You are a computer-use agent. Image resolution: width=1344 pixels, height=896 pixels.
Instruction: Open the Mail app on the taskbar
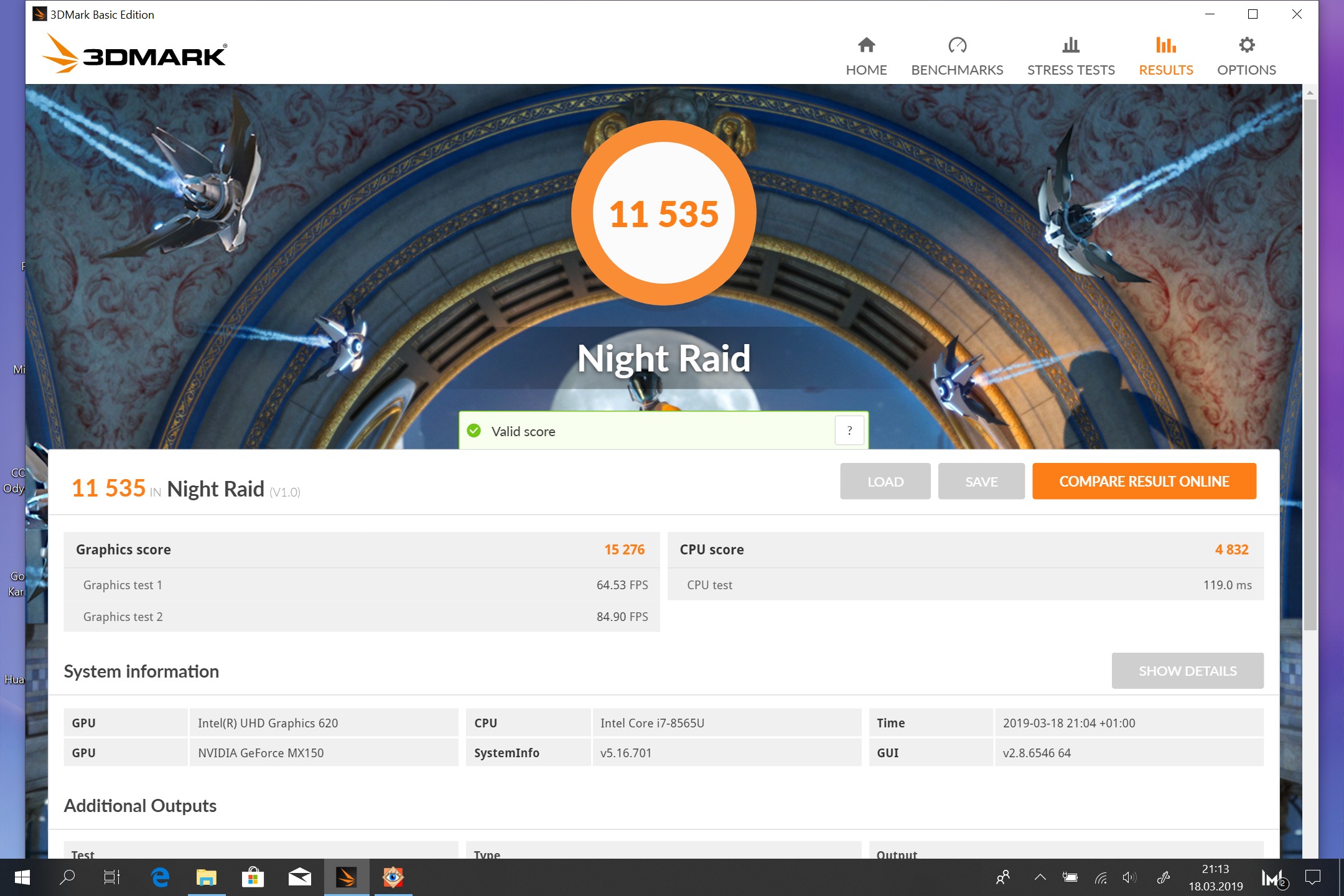click(300, 877)
